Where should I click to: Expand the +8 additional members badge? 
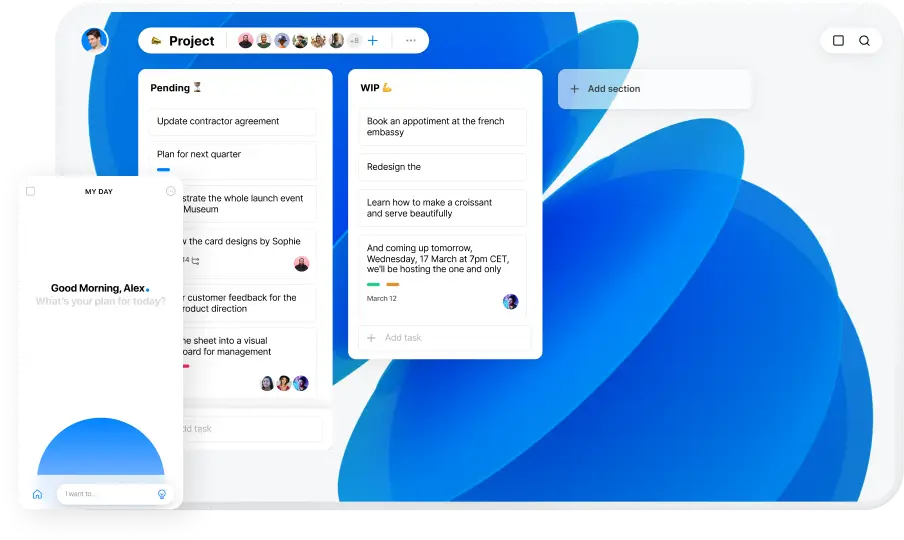click(x=353, y=41)
